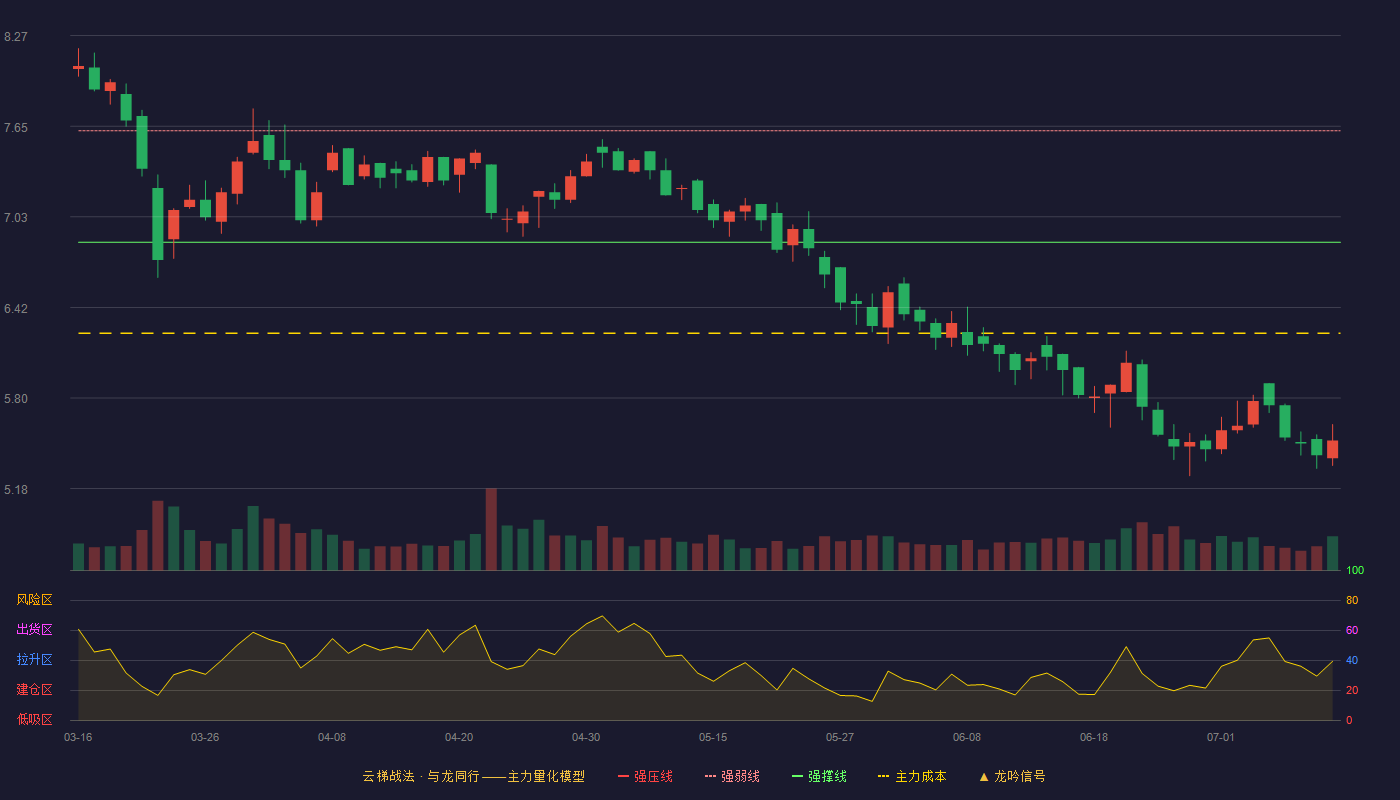Click the 出货区 zone label
This screenshot has height=800, width=1400.
34,629
